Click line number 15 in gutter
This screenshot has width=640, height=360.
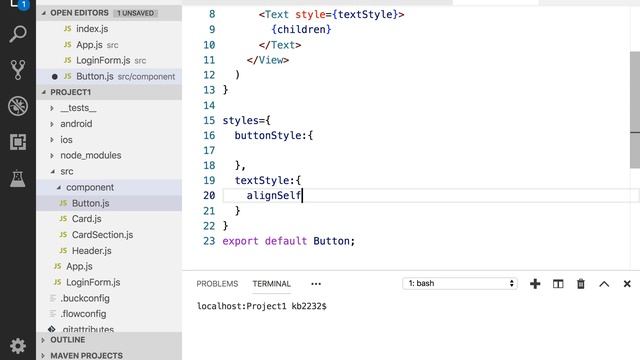(x=209, y=121)
